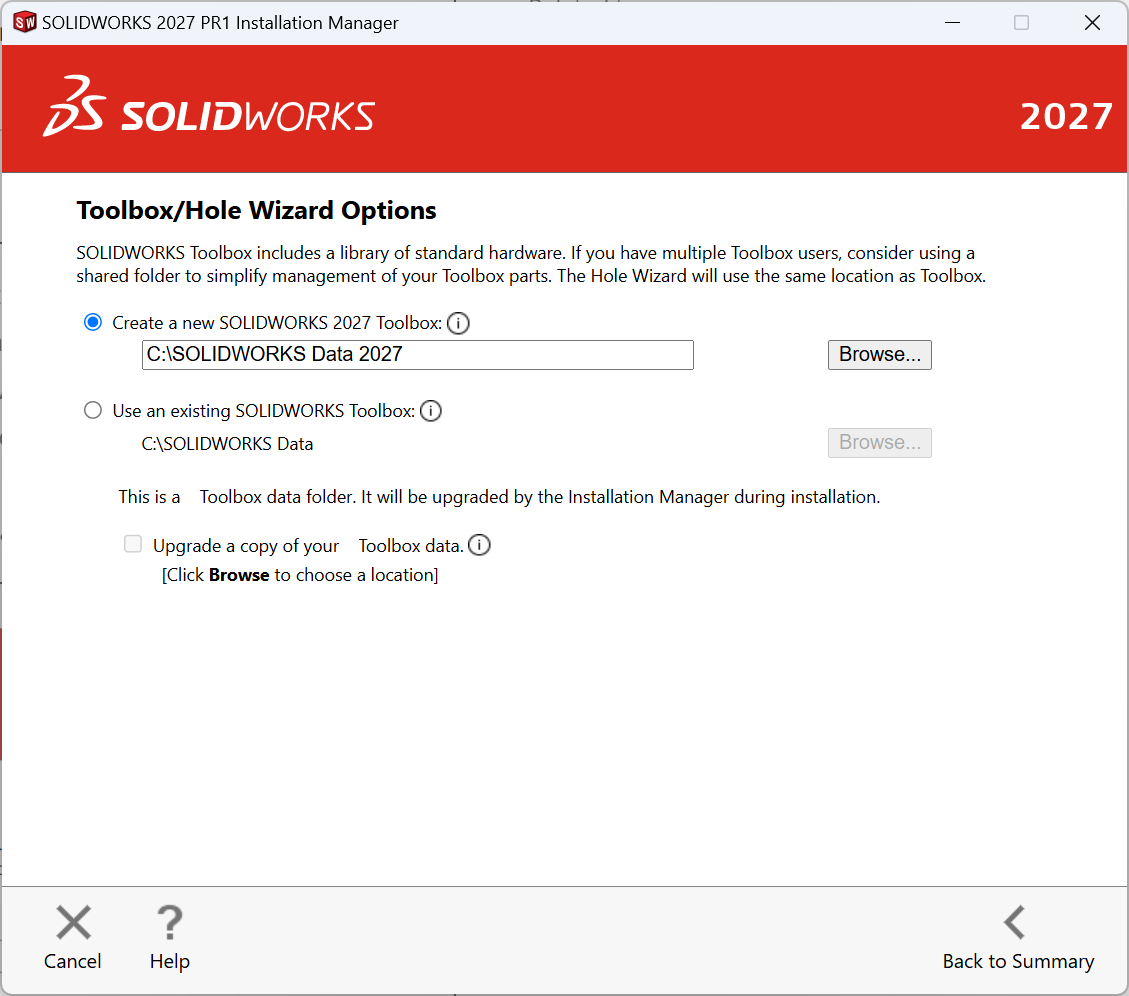
Task: Click the Toolbox data folder upgrade notice text
Action: click(499, 497)
